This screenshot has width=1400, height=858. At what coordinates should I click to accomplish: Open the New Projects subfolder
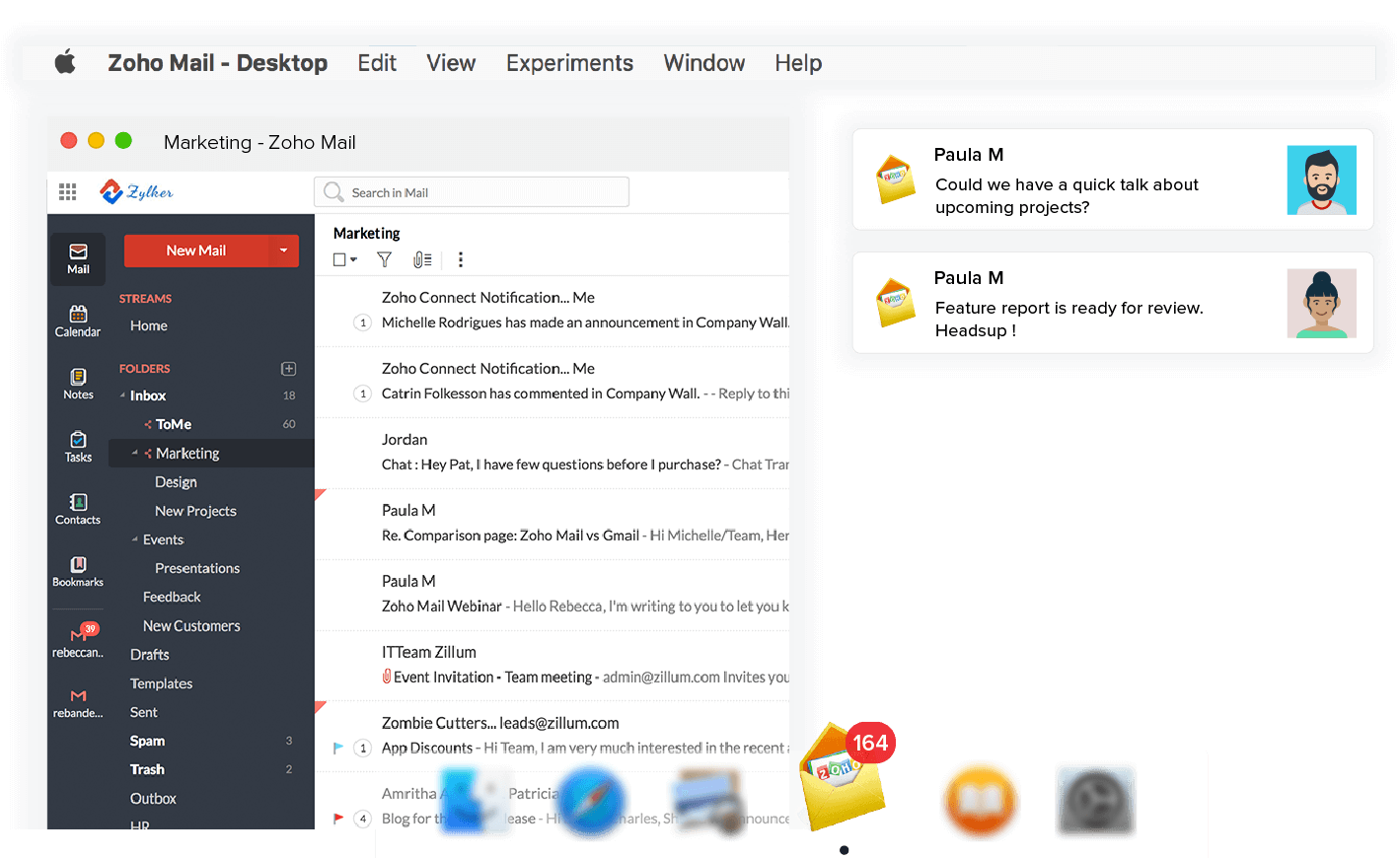(195, 511)
